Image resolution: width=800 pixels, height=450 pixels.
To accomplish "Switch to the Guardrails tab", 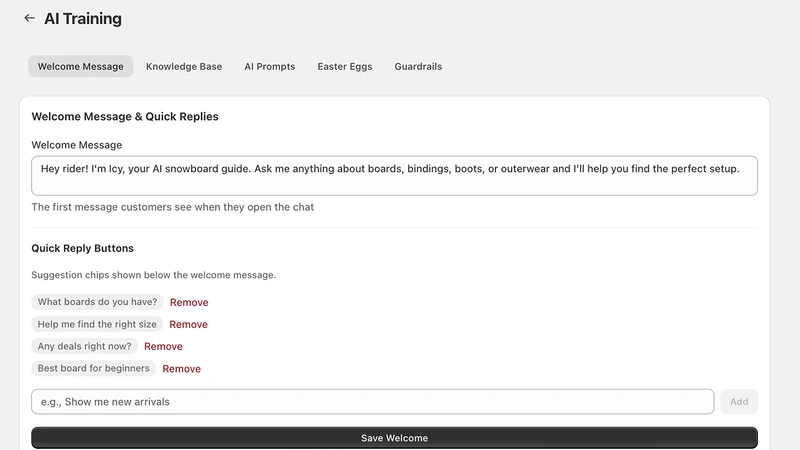I will pos(418,66).
